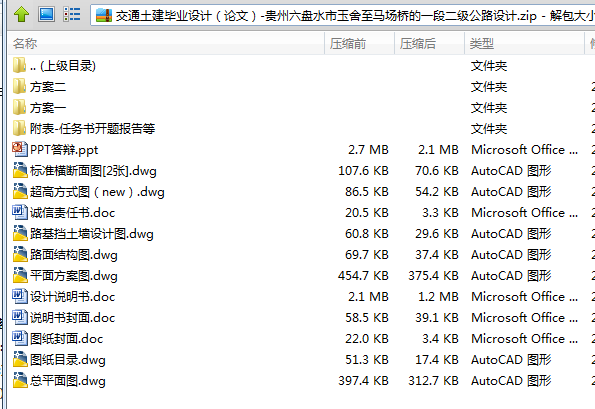Screen dimensions: 595x409
Task: Sort by the 压缩前 column header
Action: click(359, 43)
